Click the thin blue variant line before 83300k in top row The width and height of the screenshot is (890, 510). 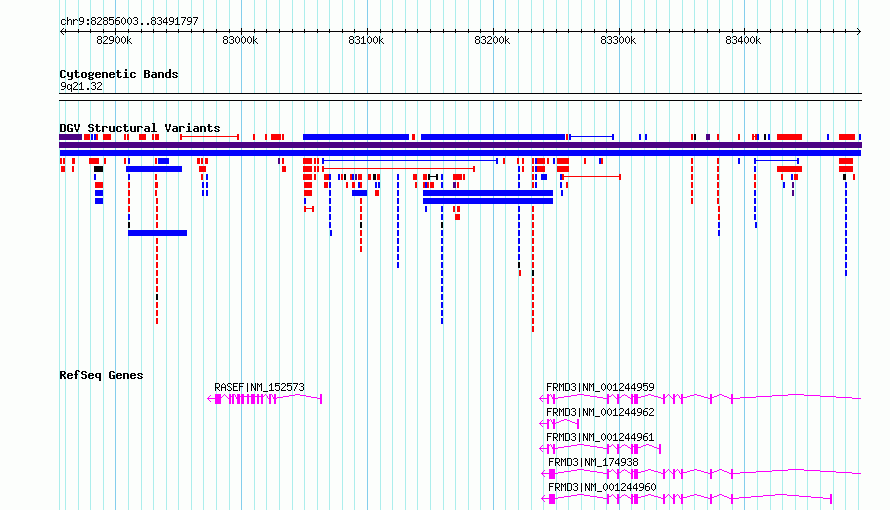(591, 137)
